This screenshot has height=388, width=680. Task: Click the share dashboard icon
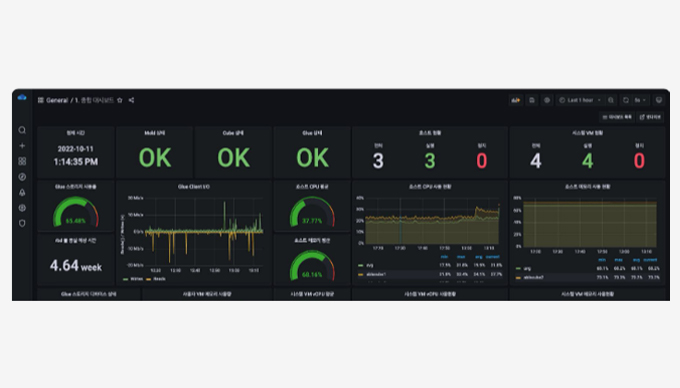131,100
